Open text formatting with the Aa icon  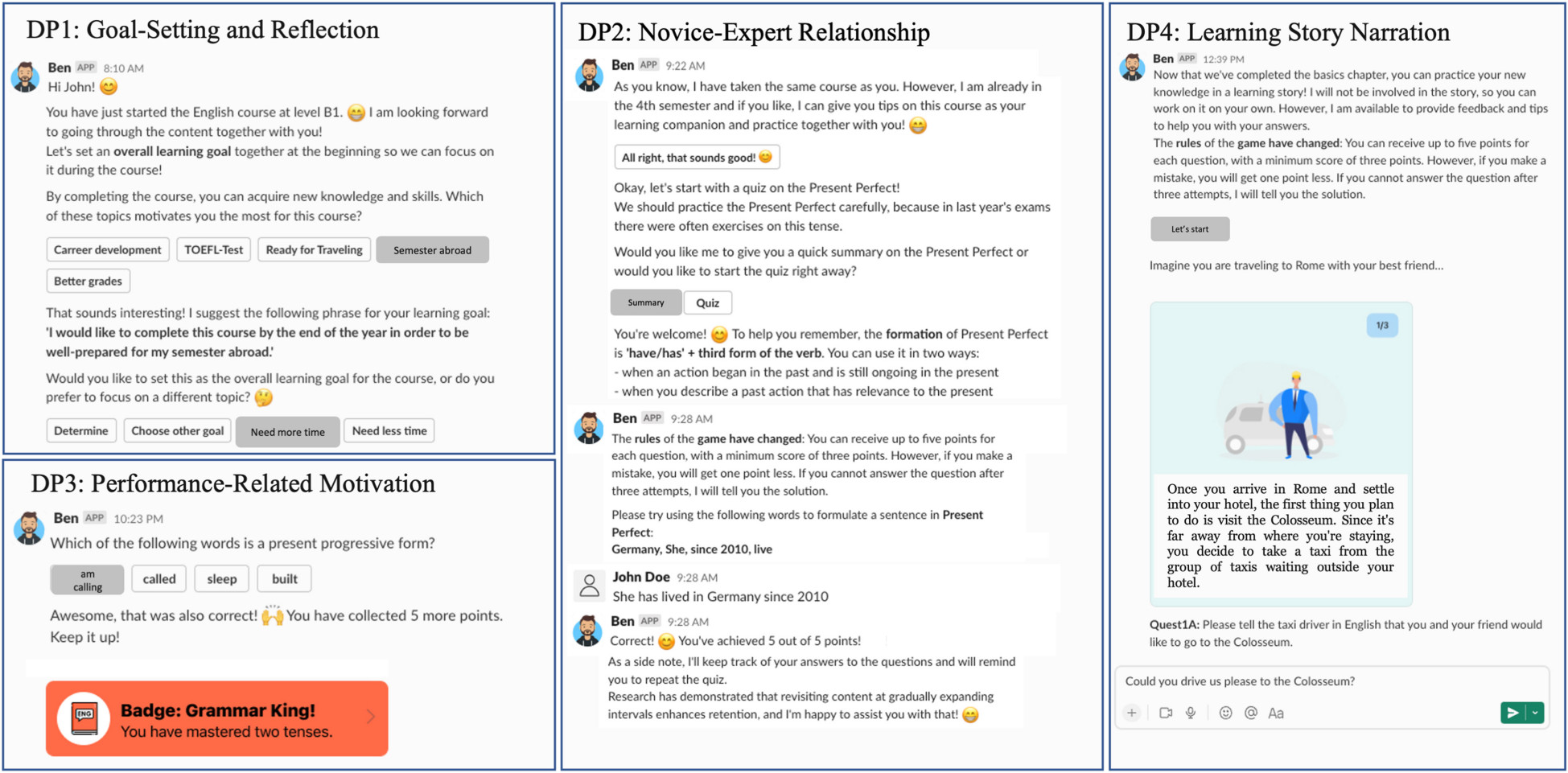click(1276, 713)
